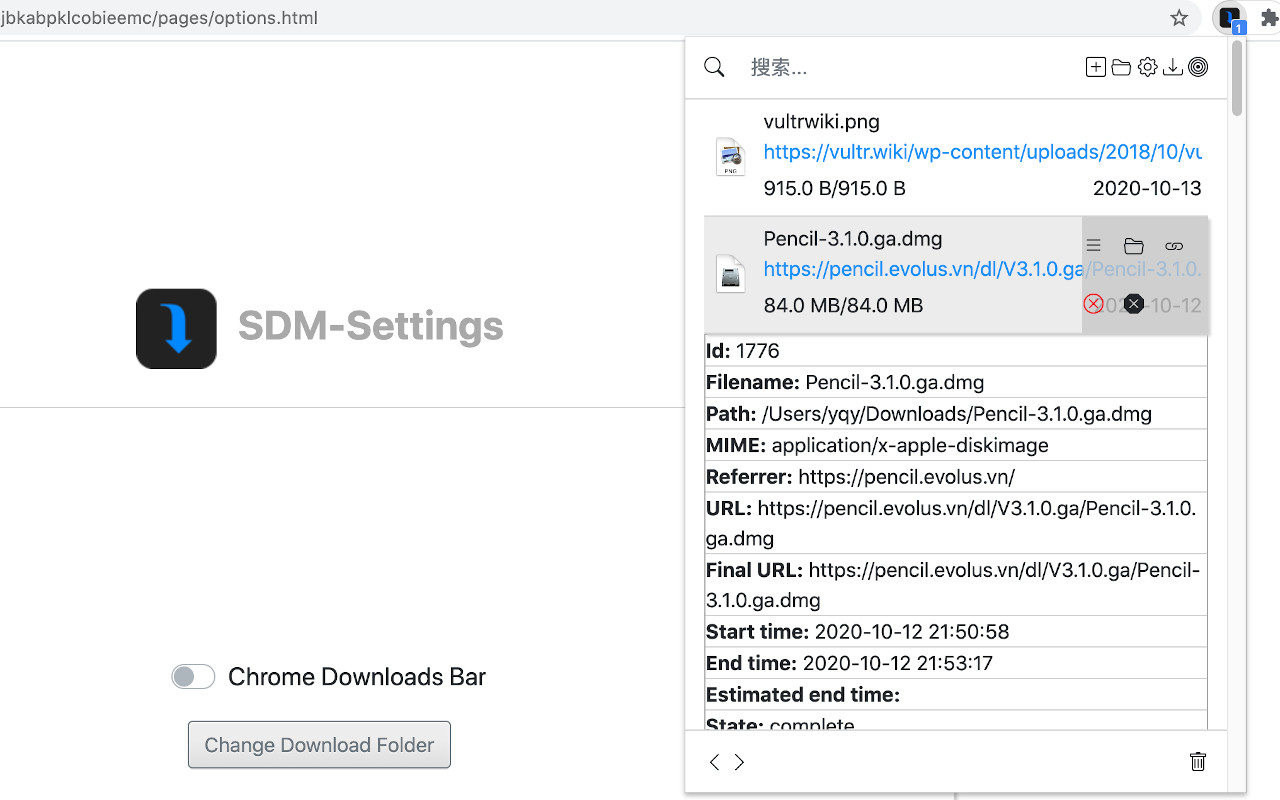The height and width of the screenshot is (800, 1280).
Task: Click the black octagon remove icon
Action: [x=1133, y=304]
